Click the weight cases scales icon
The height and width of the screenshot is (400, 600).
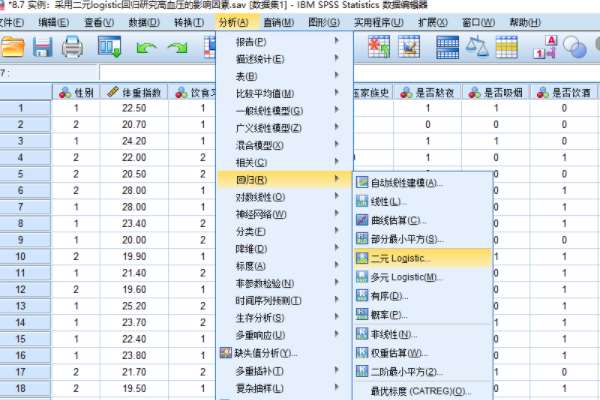477,46
